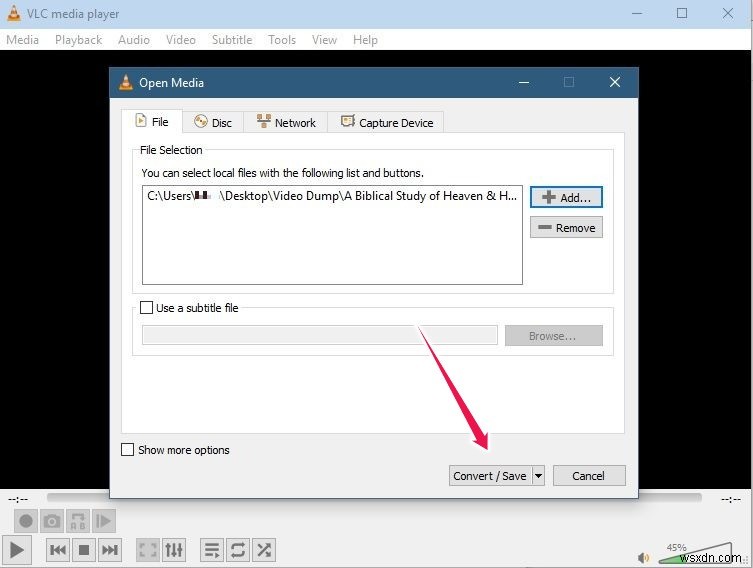The width and height of the screenshot is (753, 568).
Task: Select the Video Dump file path entry
Action: pos(332,196)
